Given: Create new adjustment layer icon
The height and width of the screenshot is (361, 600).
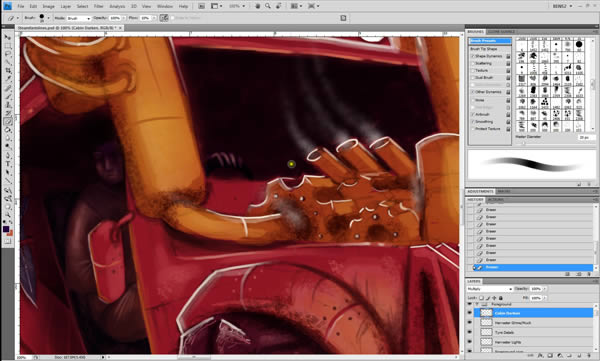Looking at the screenshot, I should tap(559, 356).
